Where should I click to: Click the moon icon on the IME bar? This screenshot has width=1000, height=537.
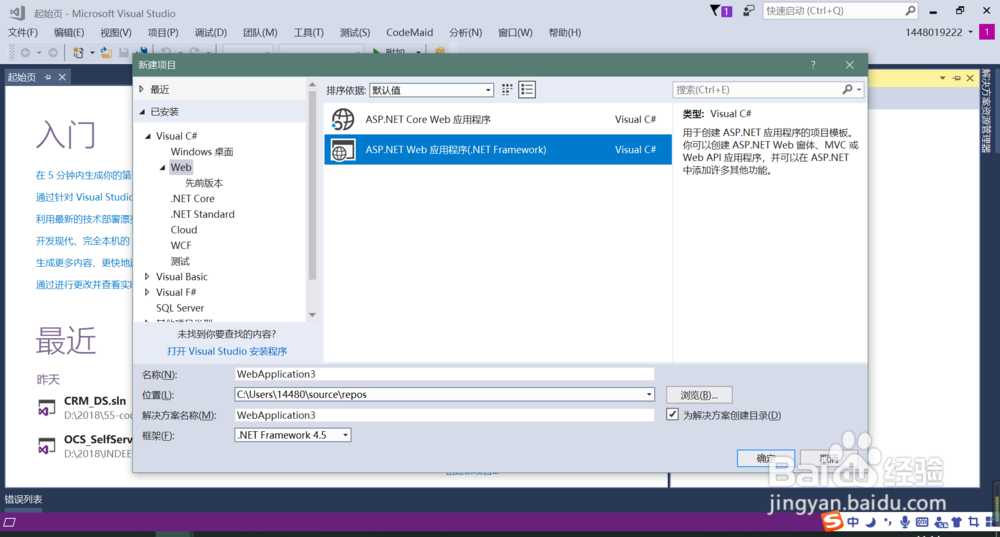(871, 522)
